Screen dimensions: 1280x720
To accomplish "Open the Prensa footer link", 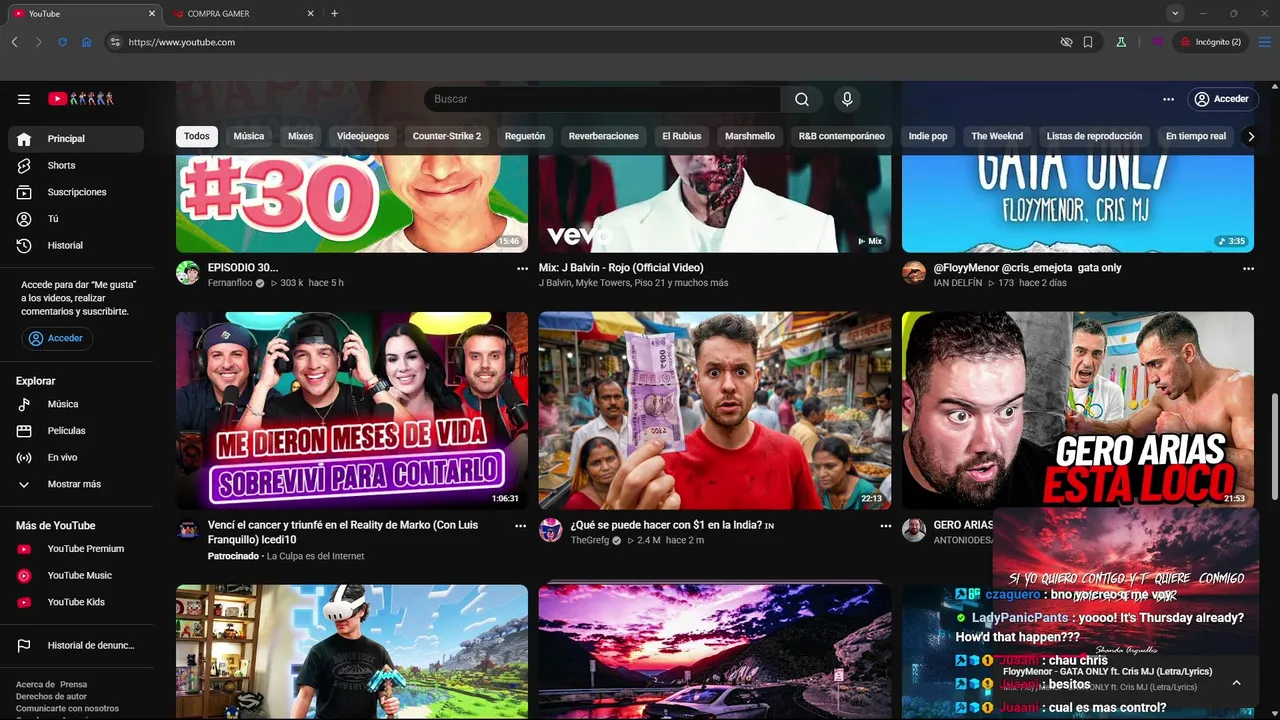I will (73, 684).
